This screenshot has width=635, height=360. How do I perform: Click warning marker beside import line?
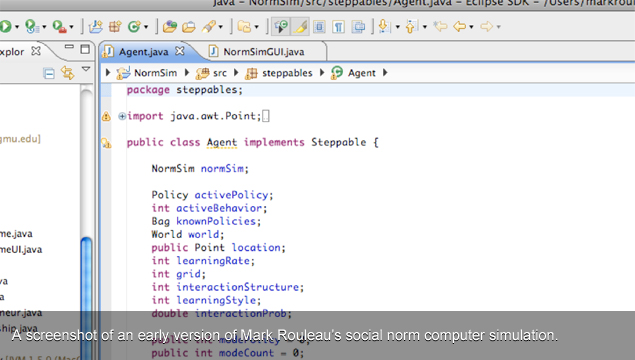[x=106, y=117]
